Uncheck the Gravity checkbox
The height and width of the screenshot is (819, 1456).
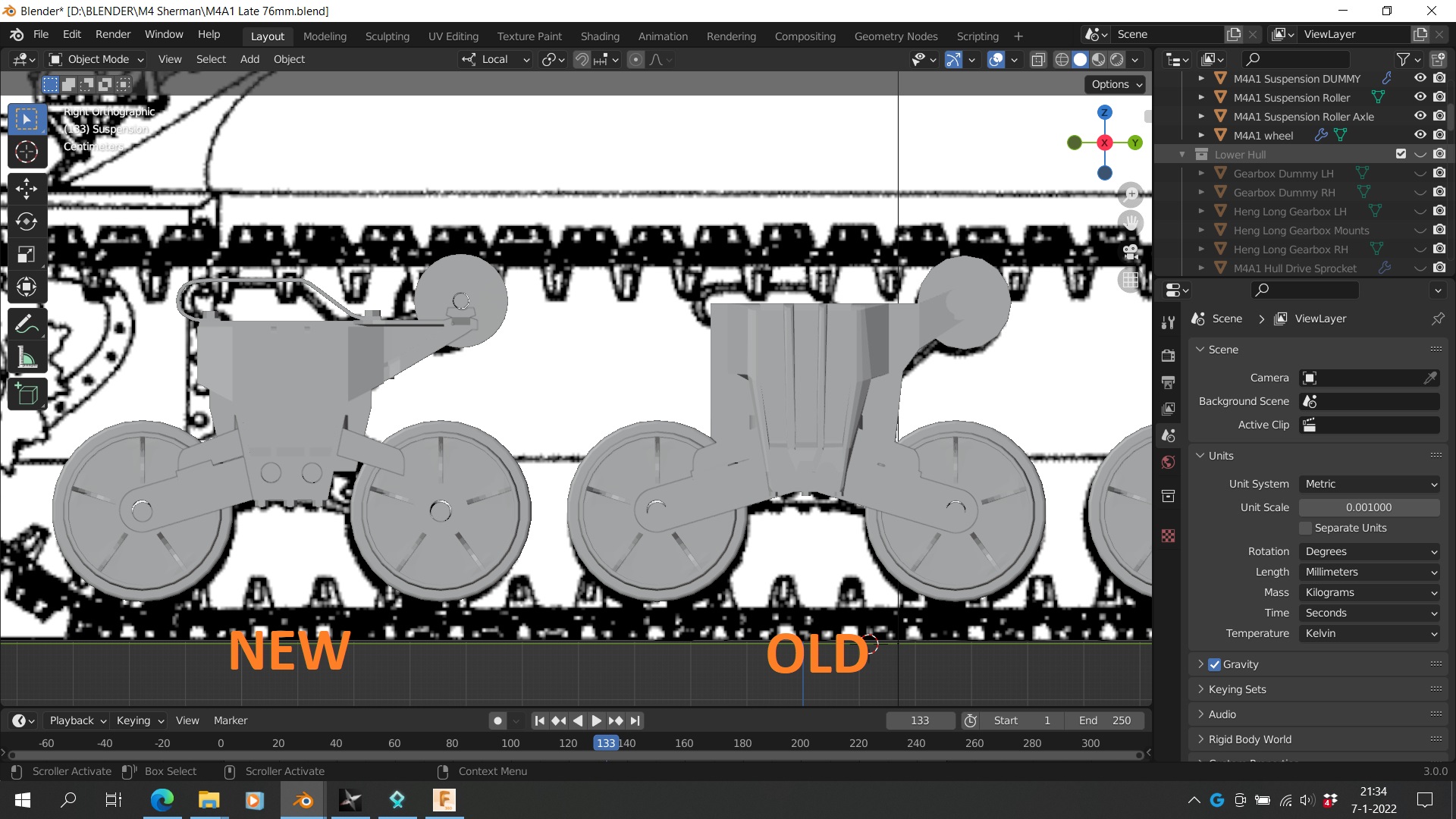point(1215,664)
